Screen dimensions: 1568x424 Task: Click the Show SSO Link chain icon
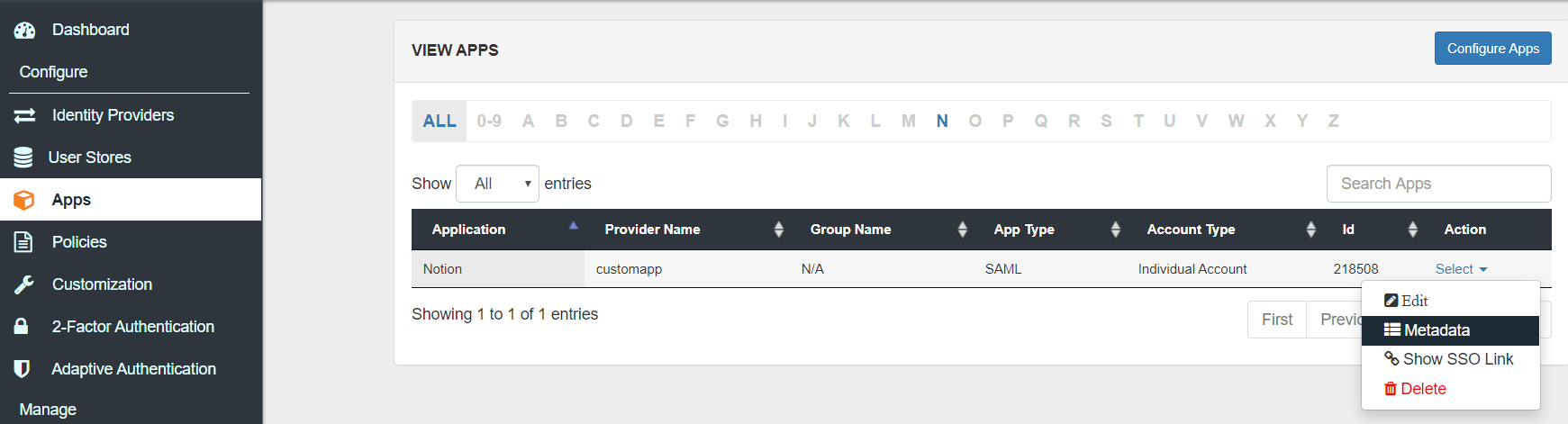pos(1391,358)
